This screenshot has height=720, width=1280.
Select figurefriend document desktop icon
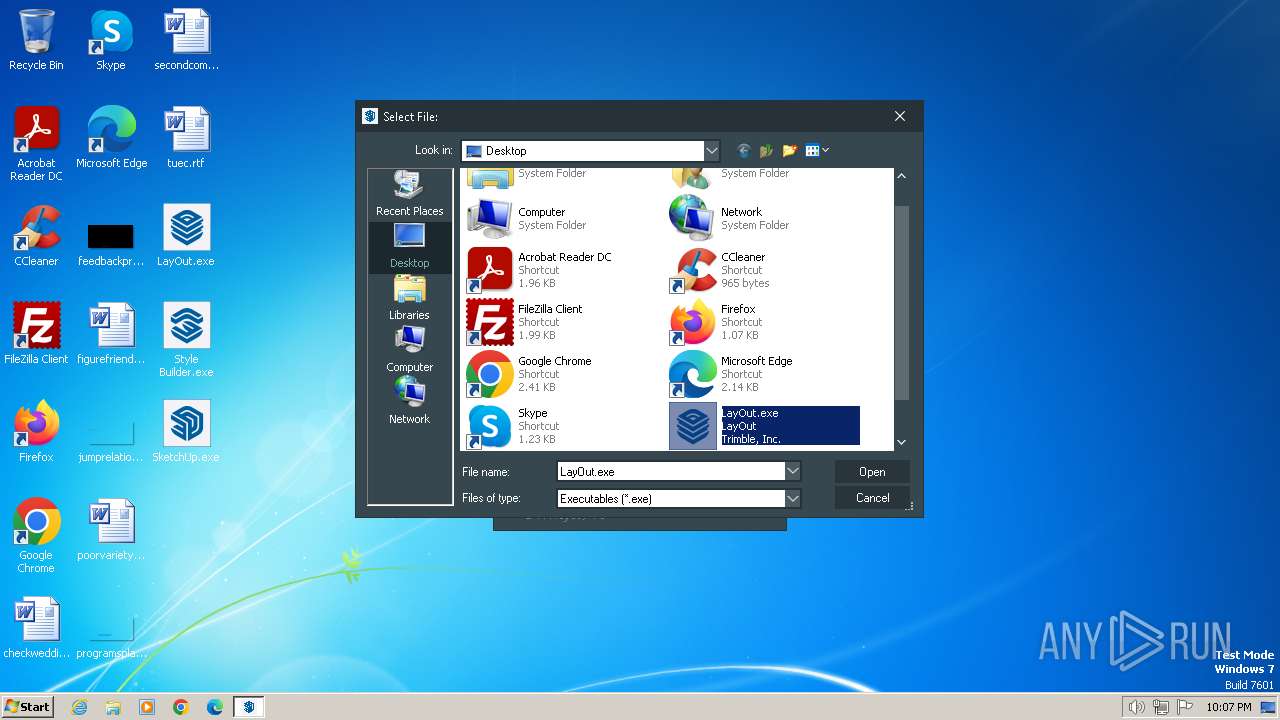(x=111, y=334)
